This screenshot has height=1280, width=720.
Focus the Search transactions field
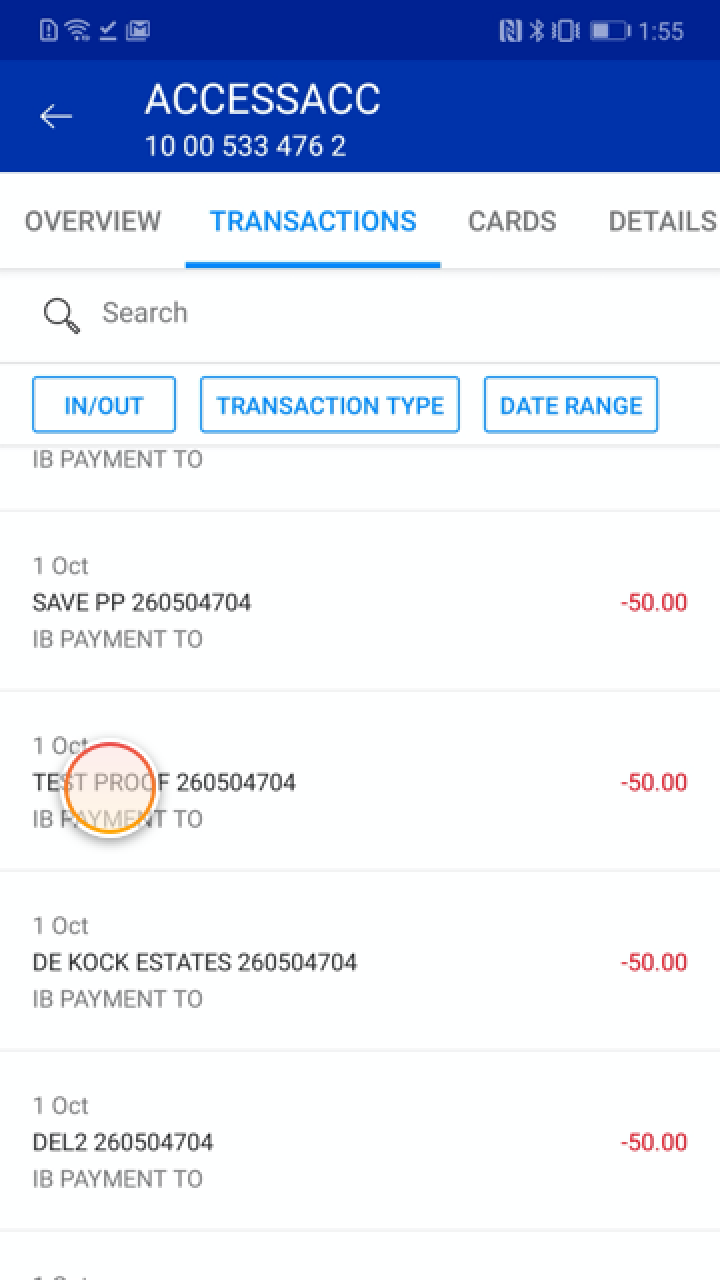[380, 313]
